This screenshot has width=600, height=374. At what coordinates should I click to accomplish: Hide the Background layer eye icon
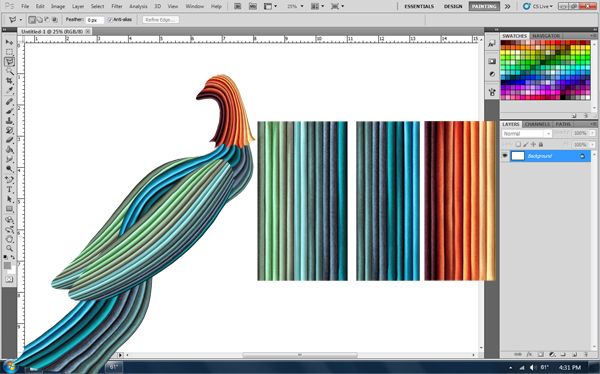[x=505, y=156]
